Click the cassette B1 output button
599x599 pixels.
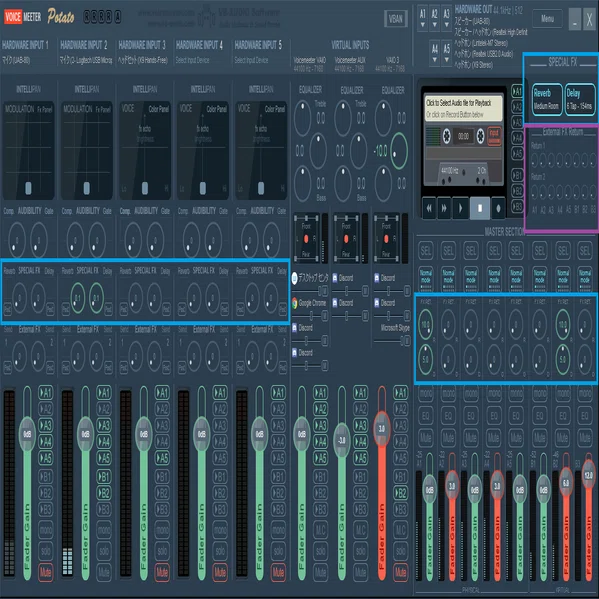pyautogui.click(x=517, y=175)
